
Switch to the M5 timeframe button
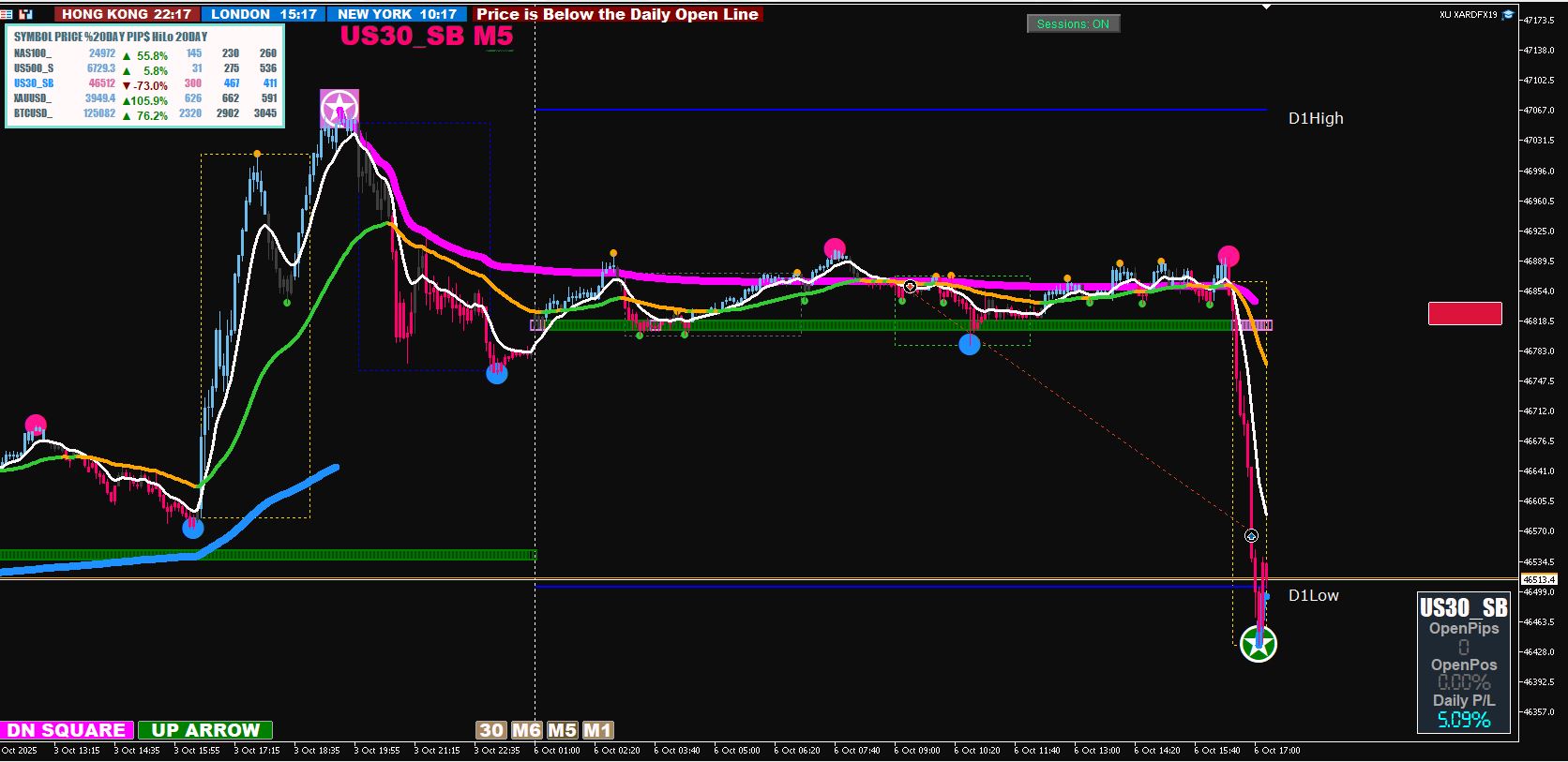click(x=562, y=730)
